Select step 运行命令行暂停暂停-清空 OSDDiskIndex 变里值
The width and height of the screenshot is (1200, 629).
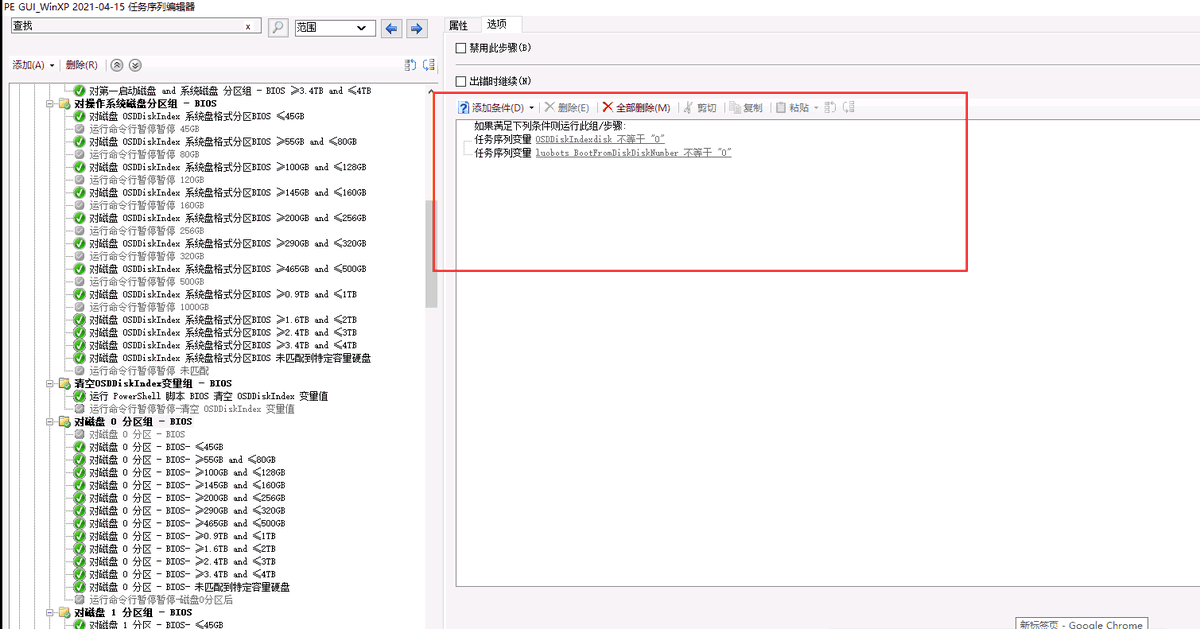[192, 409]
